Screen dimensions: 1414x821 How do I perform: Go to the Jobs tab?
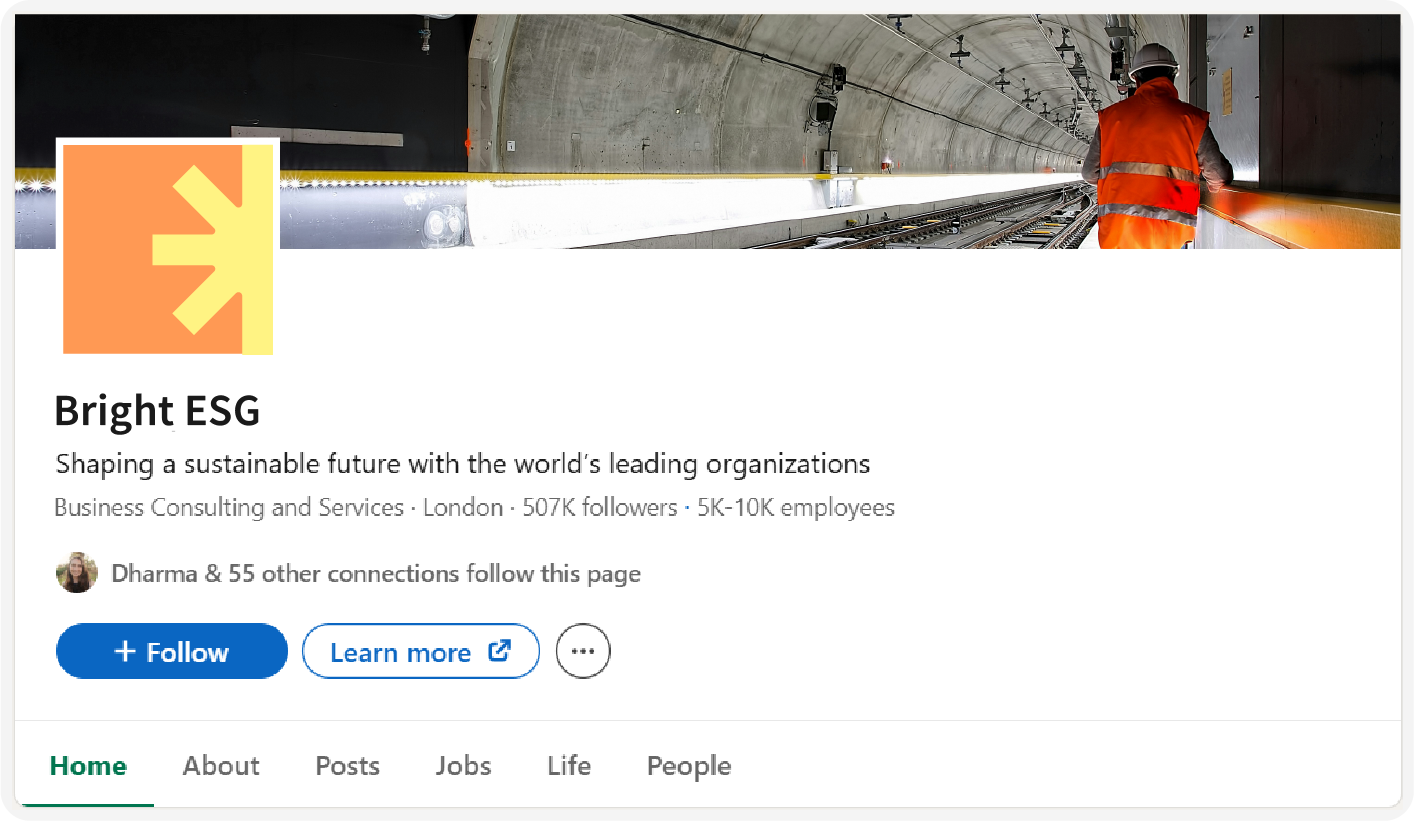click(463, 766)
